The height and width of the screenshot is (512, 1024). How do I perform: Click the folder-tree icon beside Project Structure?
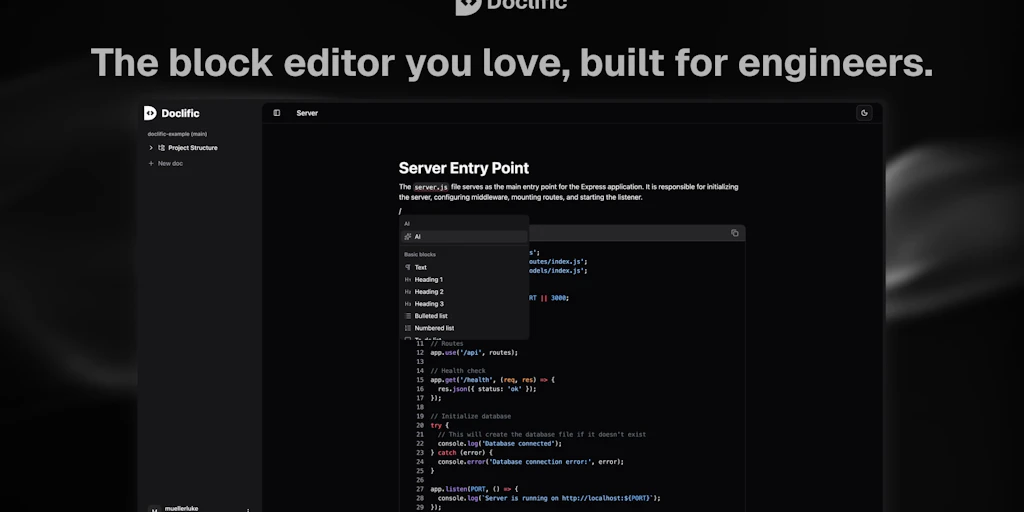click(x=161, y=148)
